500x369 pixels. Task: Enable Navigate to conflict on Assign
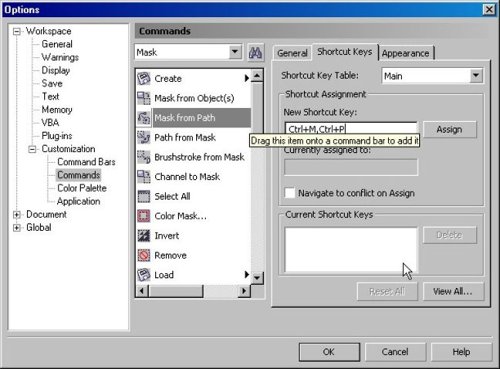290,193
